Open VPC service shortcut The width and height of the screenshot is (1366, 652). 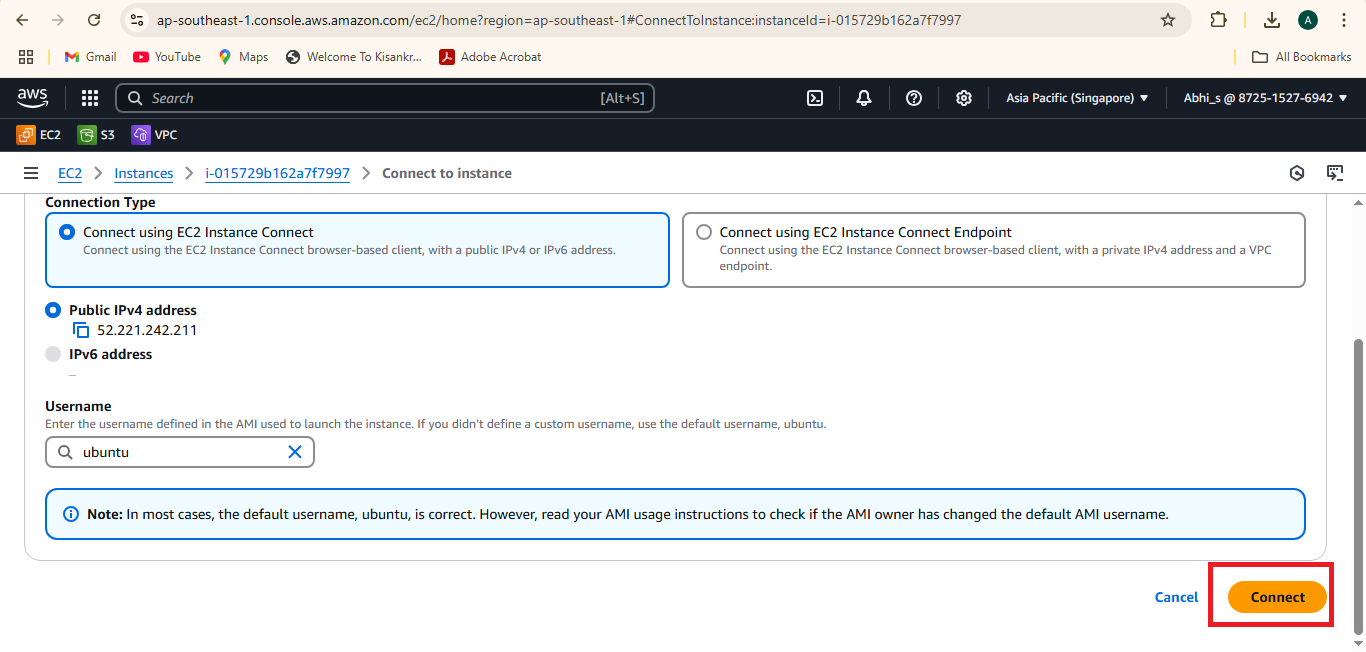pyautogui.click(x=154, y=135)
